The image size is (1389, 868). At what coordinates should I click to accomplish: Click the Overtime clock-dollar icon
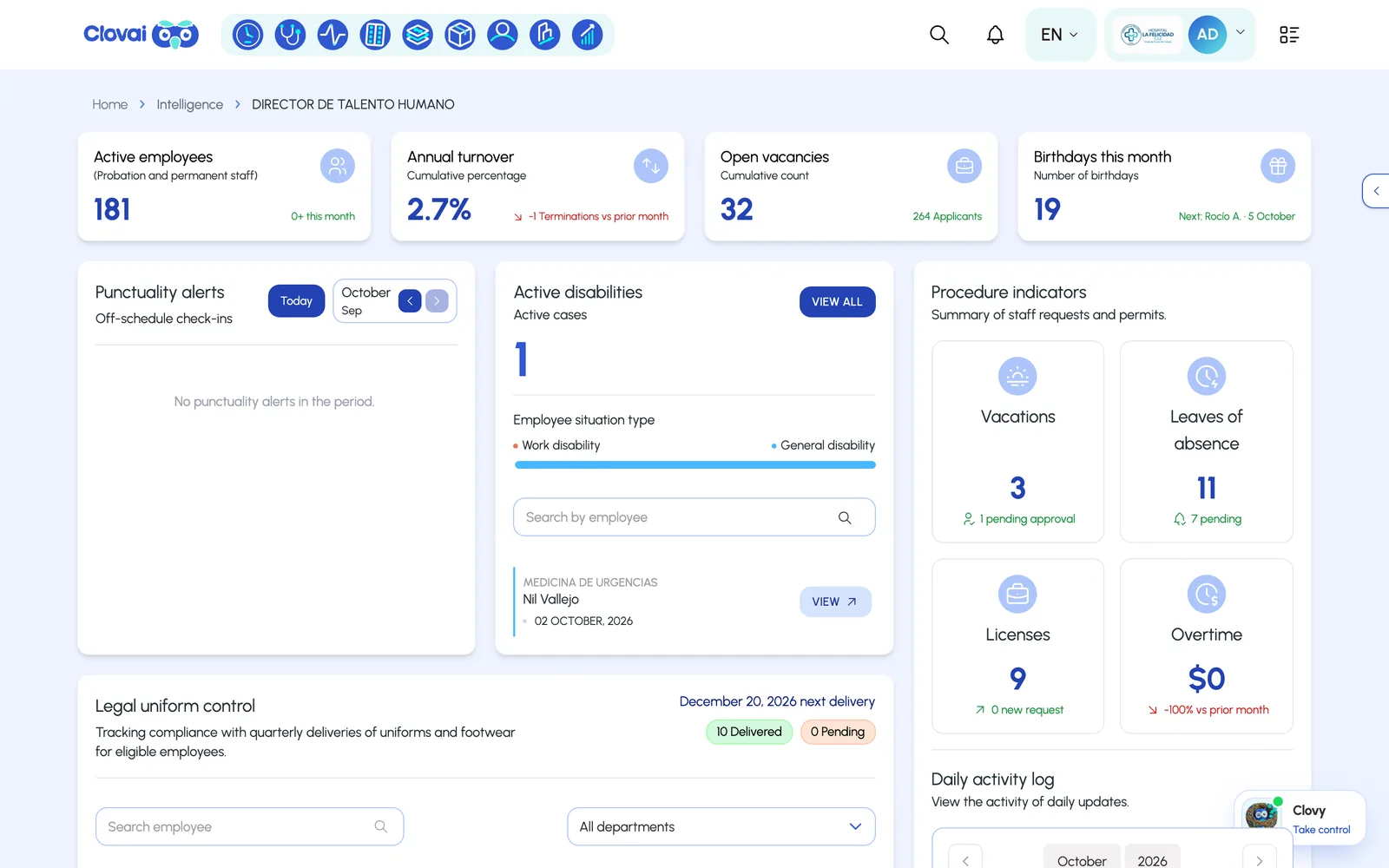pos(1207,595)
